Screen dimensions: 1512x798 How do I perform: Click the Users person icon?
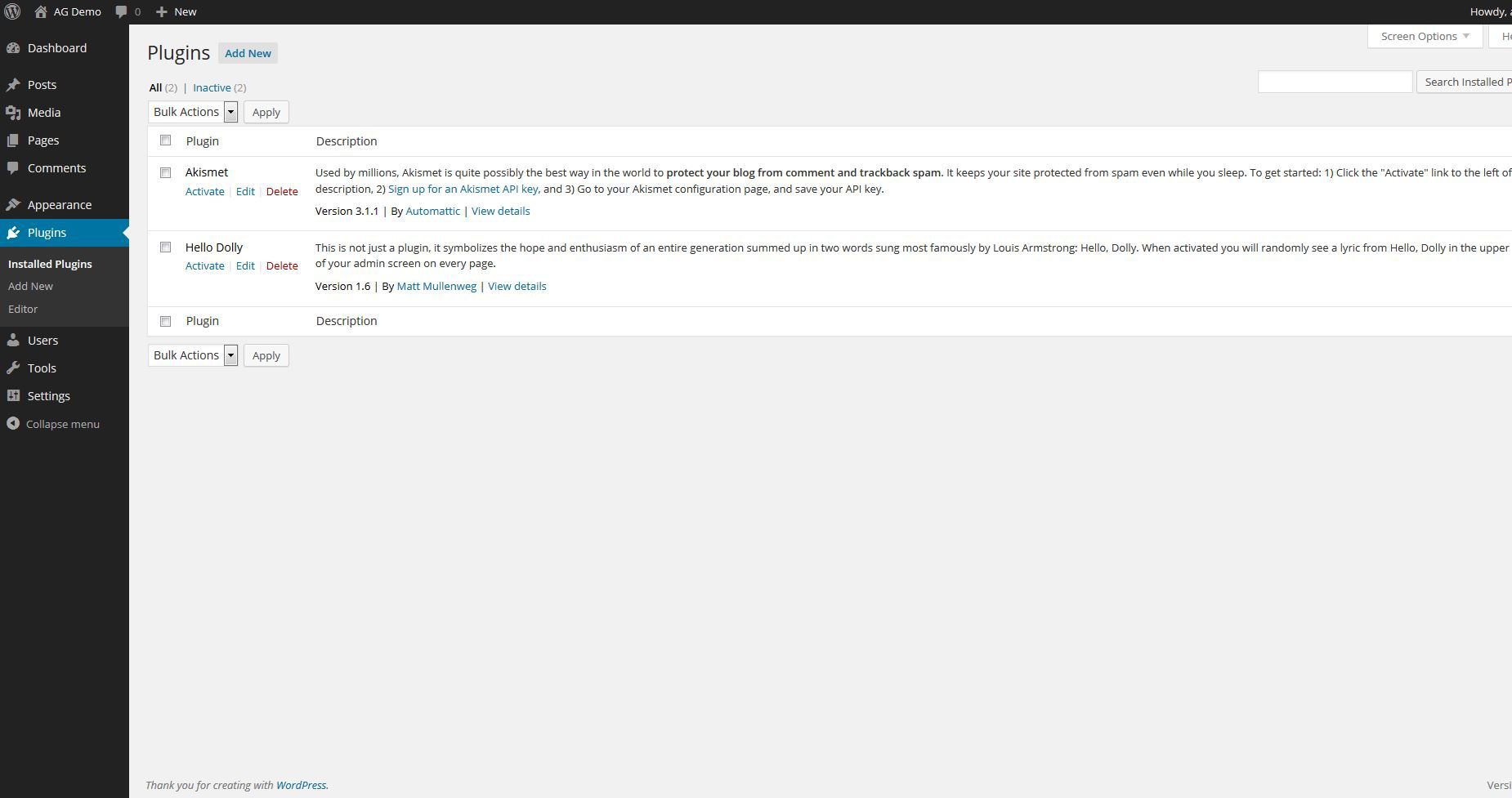tap(13, 341)
